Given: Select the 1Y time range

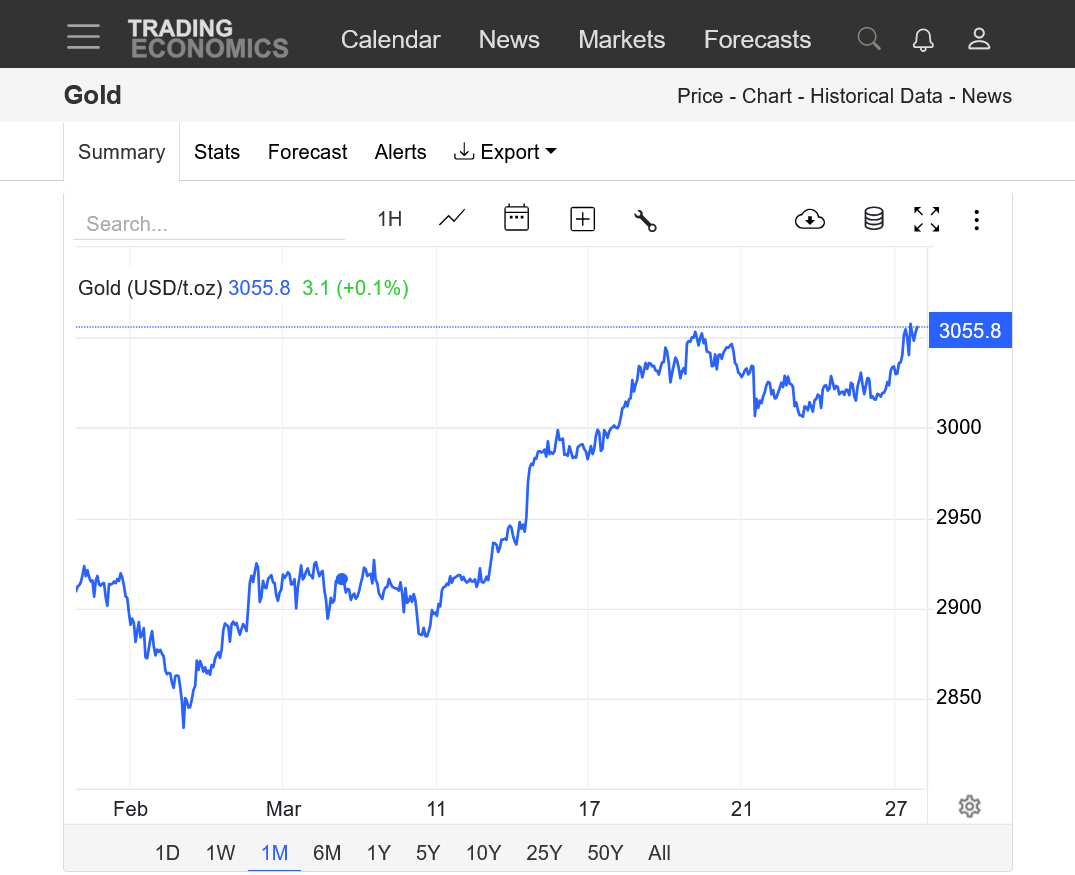Looking at the screenshot, I should 378,853.
